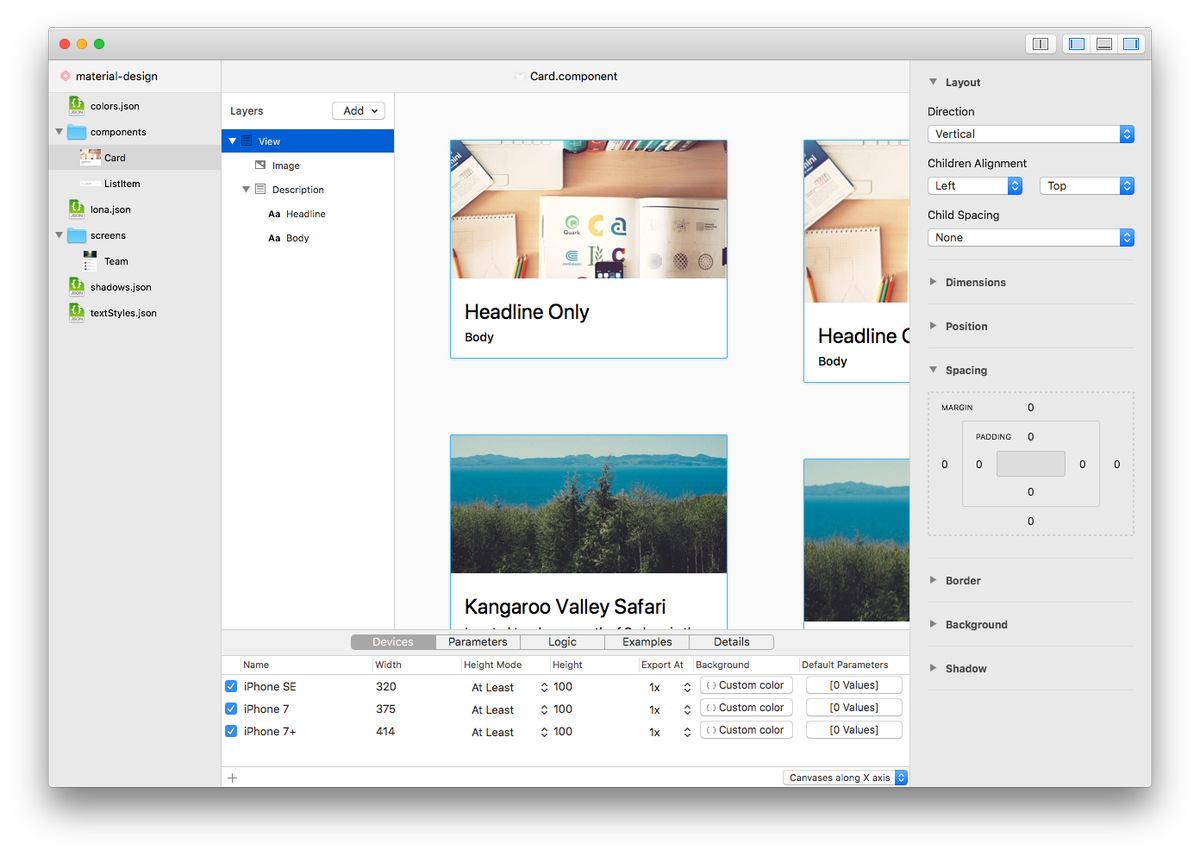Viewport: 1200px width, 856px height.
Task: Collapse the View layer disclosure triangle
Action: (x=232, y=141)
